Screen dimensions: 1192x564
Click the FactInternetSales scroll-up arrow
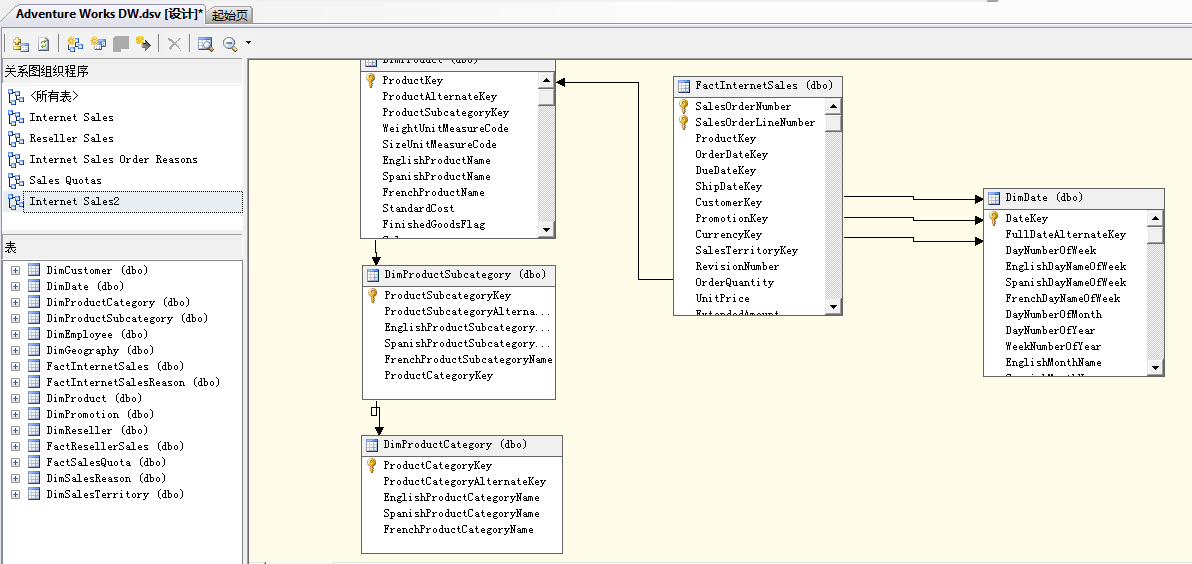(833, 107)
